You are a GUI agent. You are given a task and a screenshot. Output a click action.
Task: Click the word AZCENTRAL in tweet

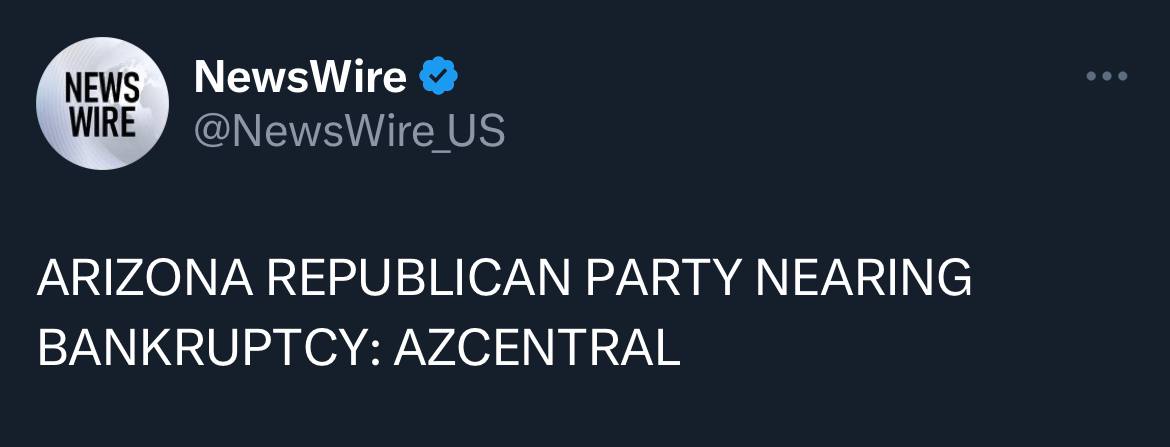537,349
